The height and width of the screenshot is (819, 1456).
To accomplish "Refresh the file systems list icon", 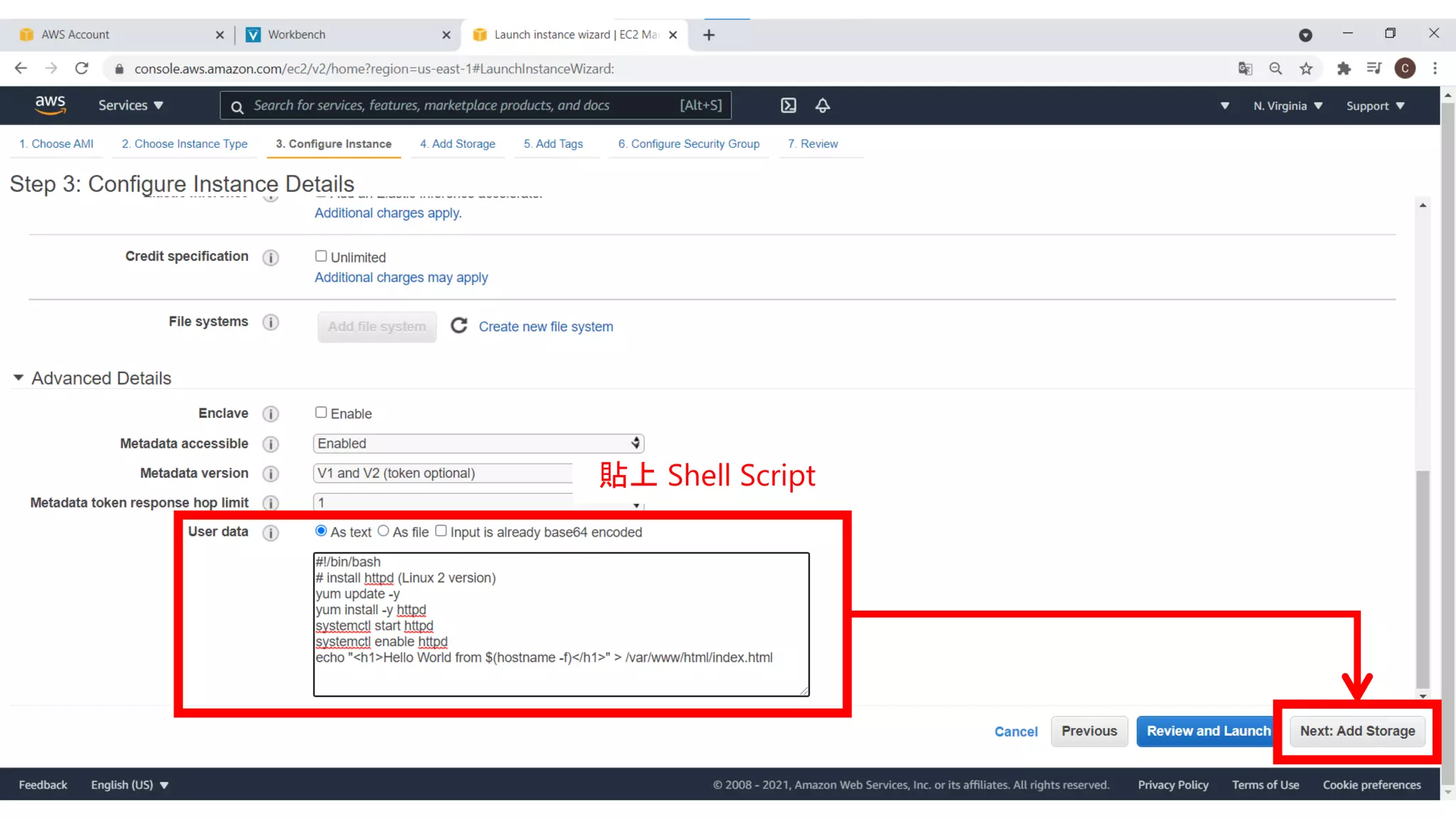I will [459, 326].
